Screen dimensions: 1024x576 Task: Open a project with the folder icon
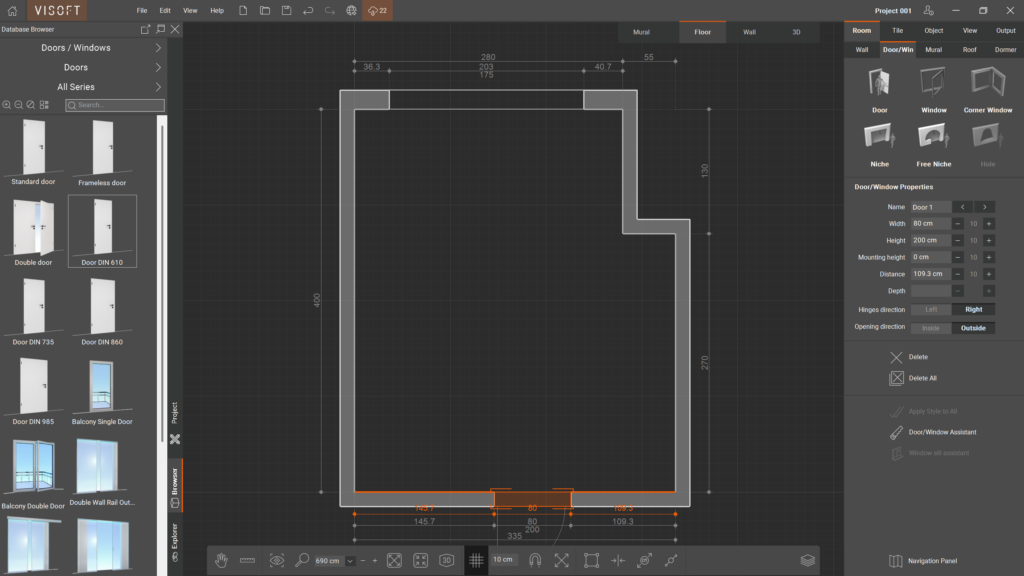[x=264, y=10]
